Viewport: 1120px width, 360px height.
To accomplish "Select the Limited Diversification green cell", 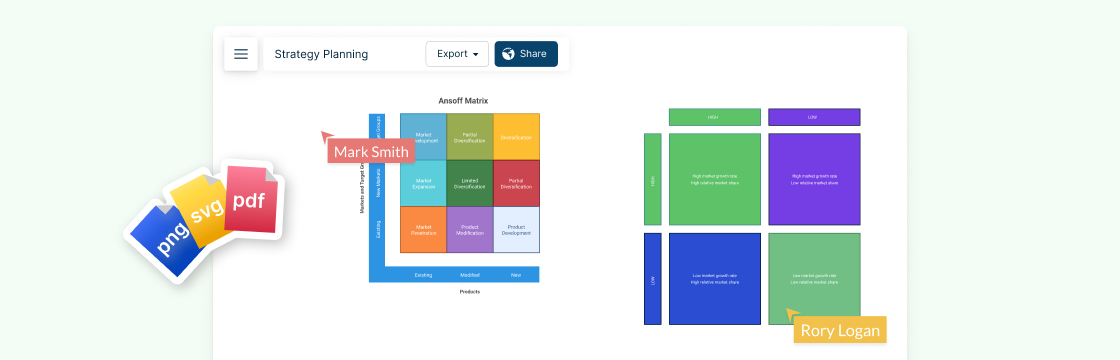I will 470,184.
